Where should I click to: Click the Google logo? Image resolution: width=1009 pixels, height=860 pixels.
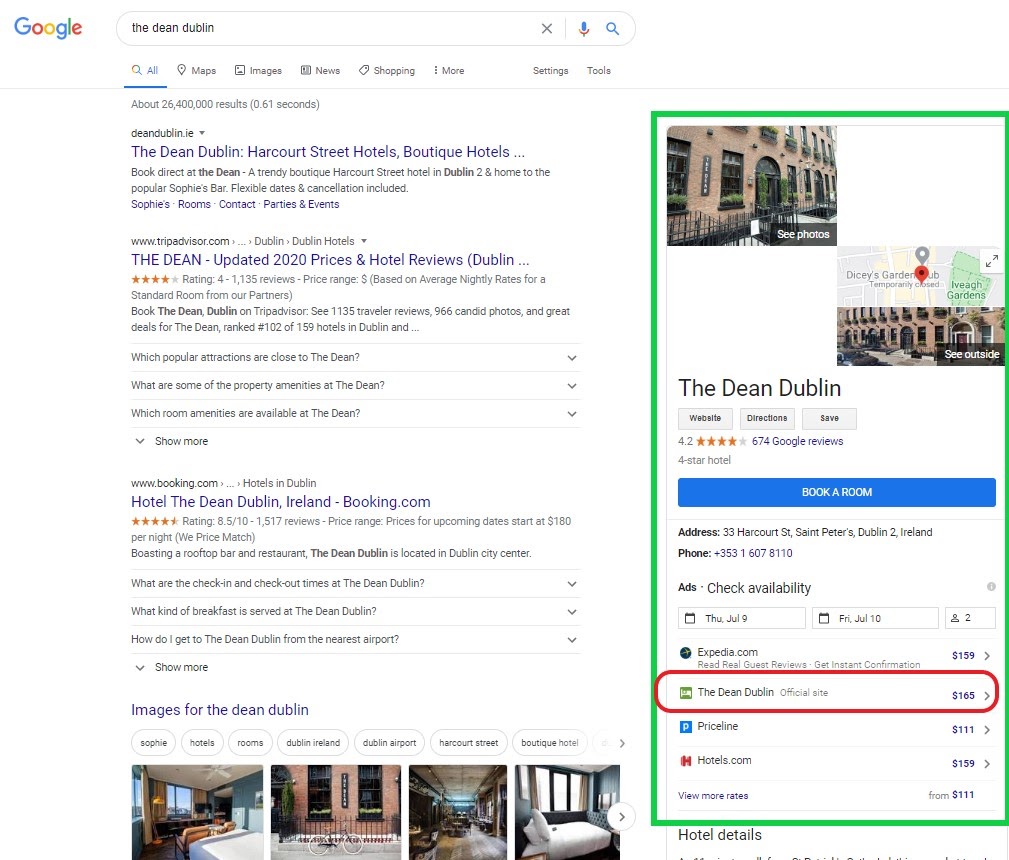[48, 28]
